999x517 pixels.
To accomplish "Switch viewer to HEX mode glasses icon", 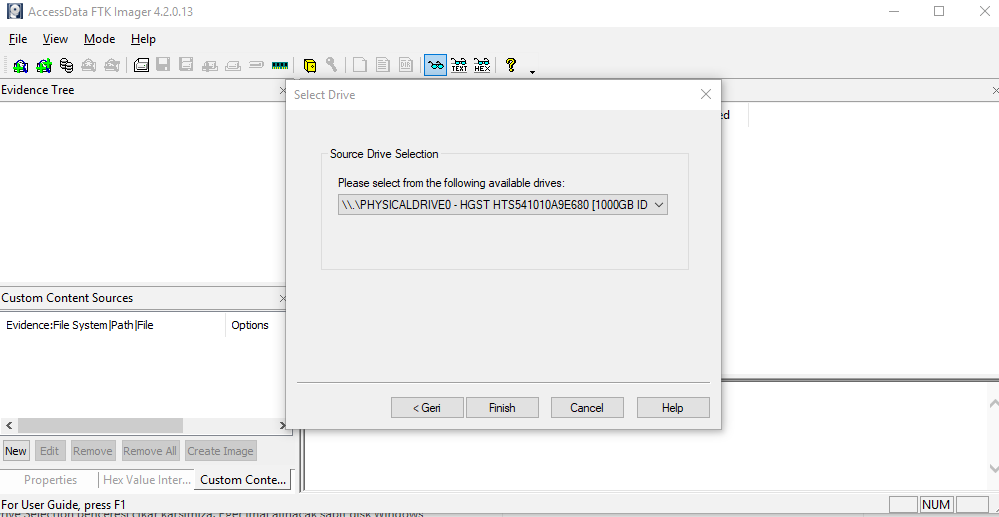I will point(482,64).
